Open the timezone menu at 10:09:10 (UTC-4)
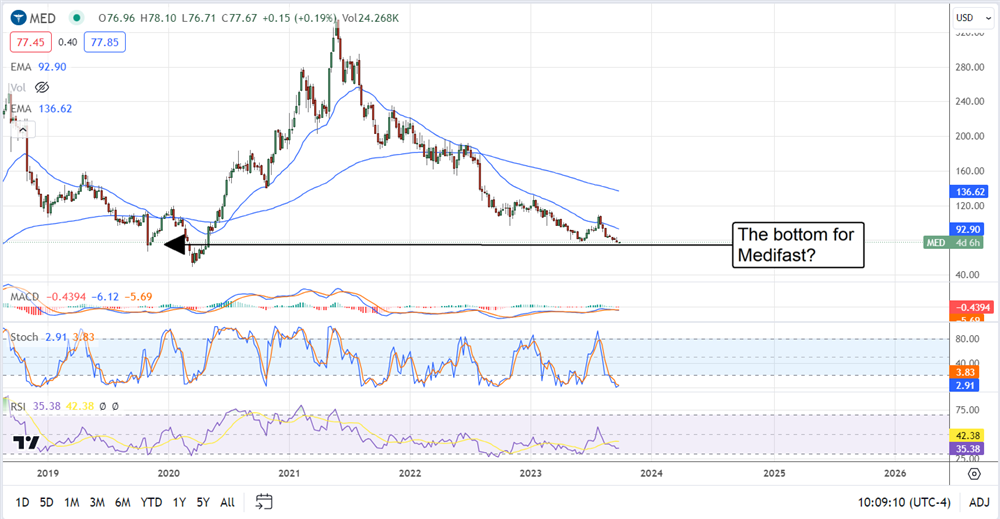This screenshot has height=519, width=1000. click(904, 502)
